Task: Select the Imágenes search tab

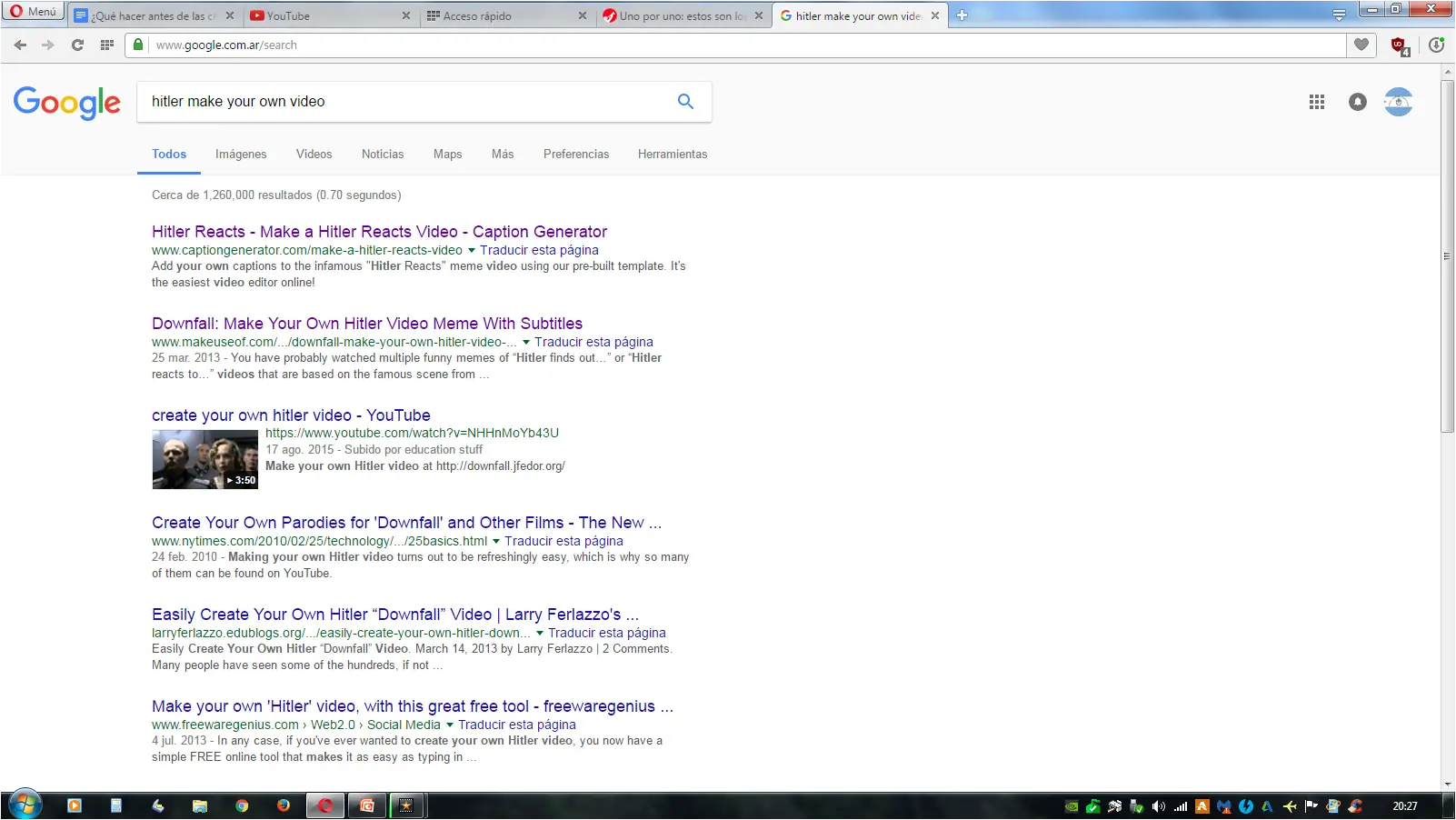Action: coord(241,154)
